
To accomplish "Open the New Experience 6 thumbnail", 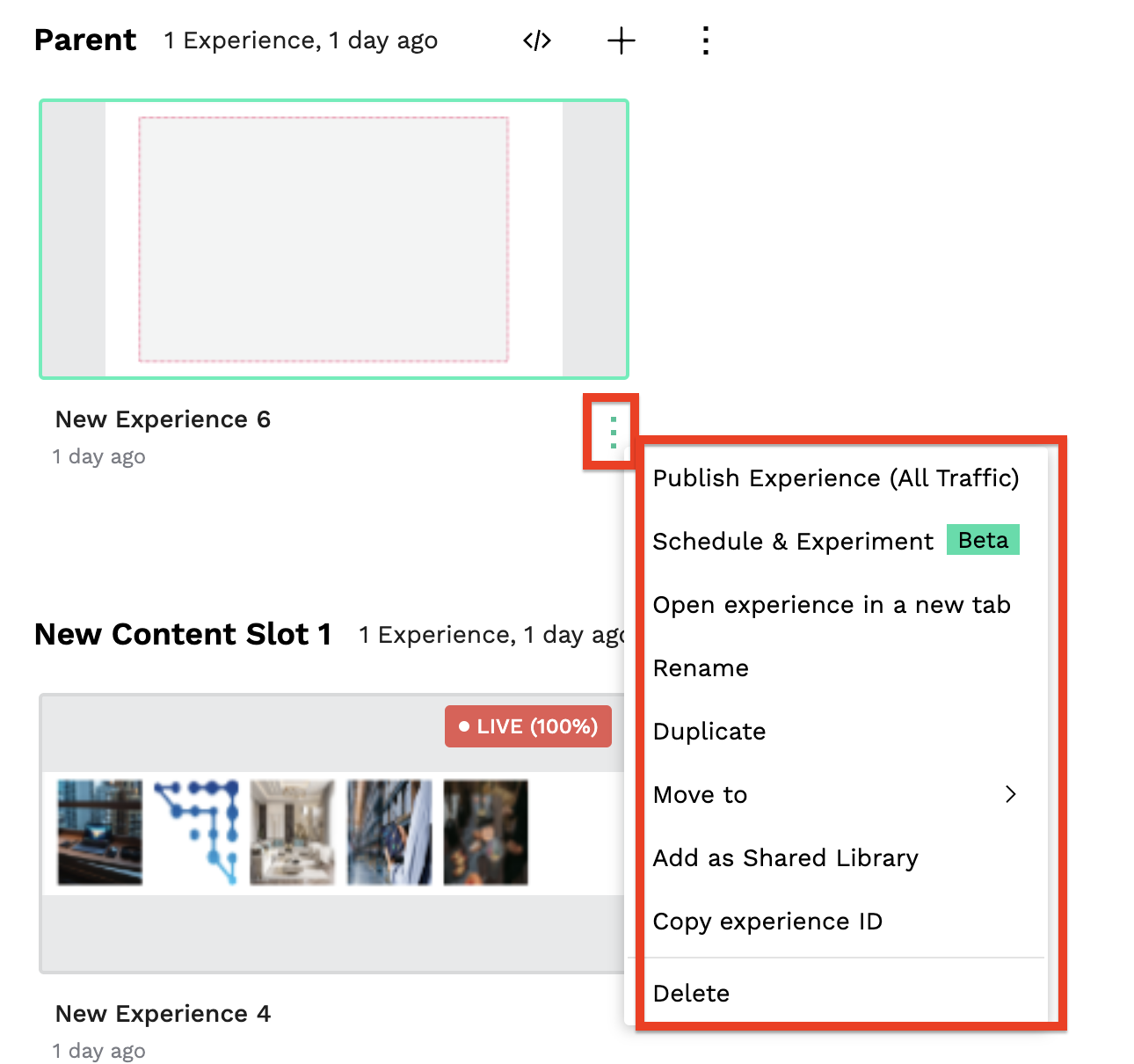I will [334, 239].
